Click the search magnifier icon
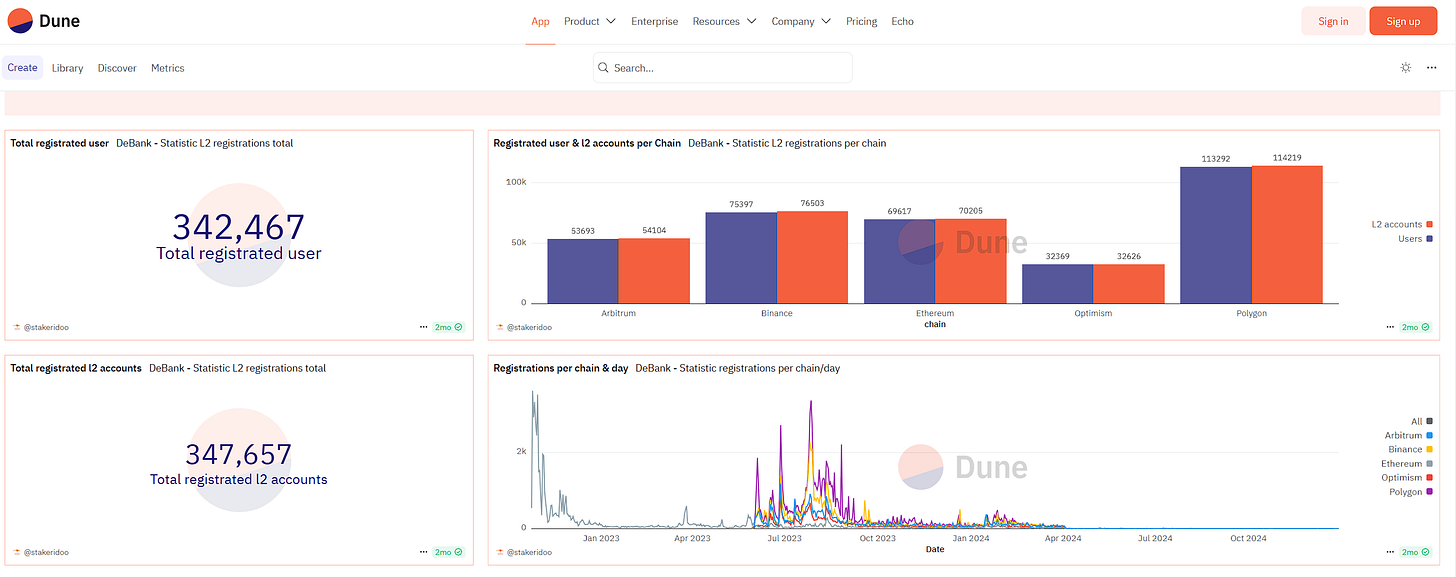The image size is (1456, 577). tap(603, 68)
